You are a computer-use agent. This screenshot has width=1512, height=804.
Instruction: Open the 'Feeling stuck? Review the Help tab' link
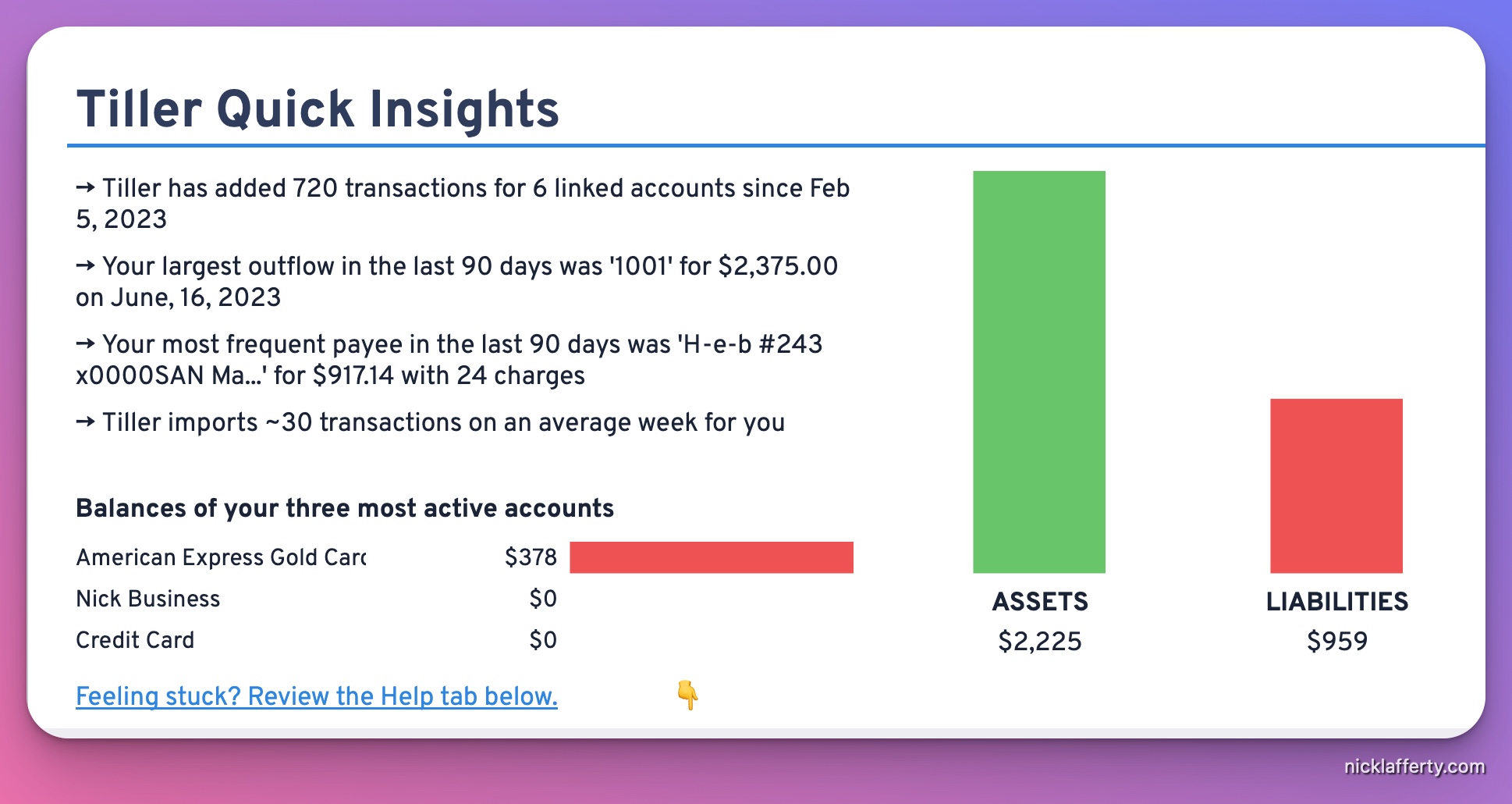[316, 695]
